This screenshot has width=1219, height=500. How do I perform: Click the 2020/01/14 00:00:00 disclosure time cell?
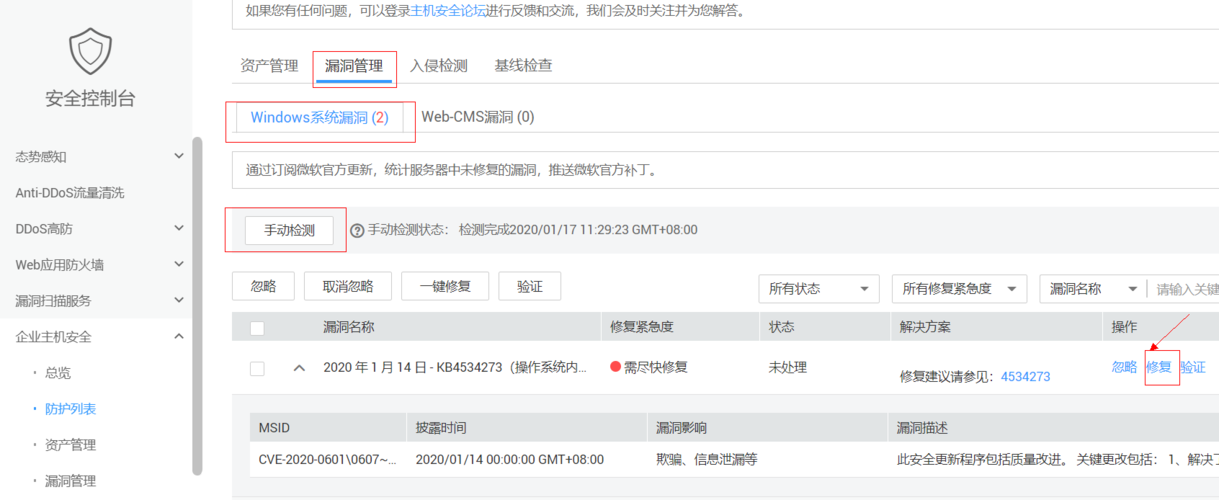tap(510, 459)
